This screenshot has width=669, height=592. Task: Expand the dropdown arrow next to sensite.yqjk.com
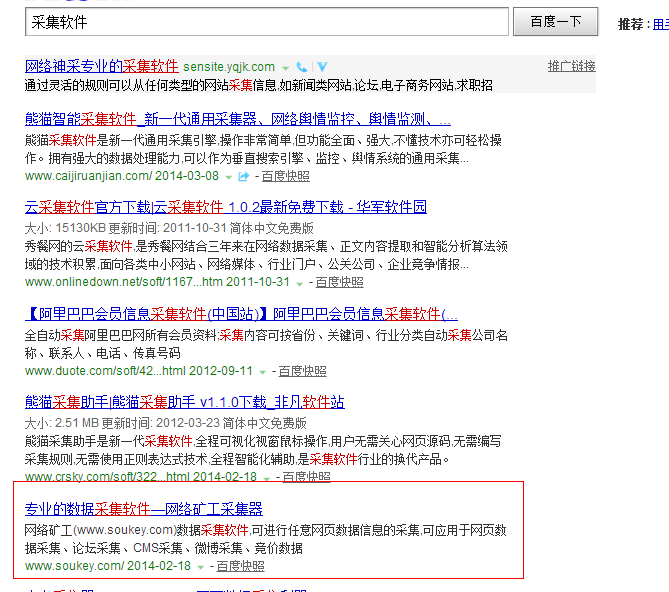pyautogui.click(x=285, y=68)
